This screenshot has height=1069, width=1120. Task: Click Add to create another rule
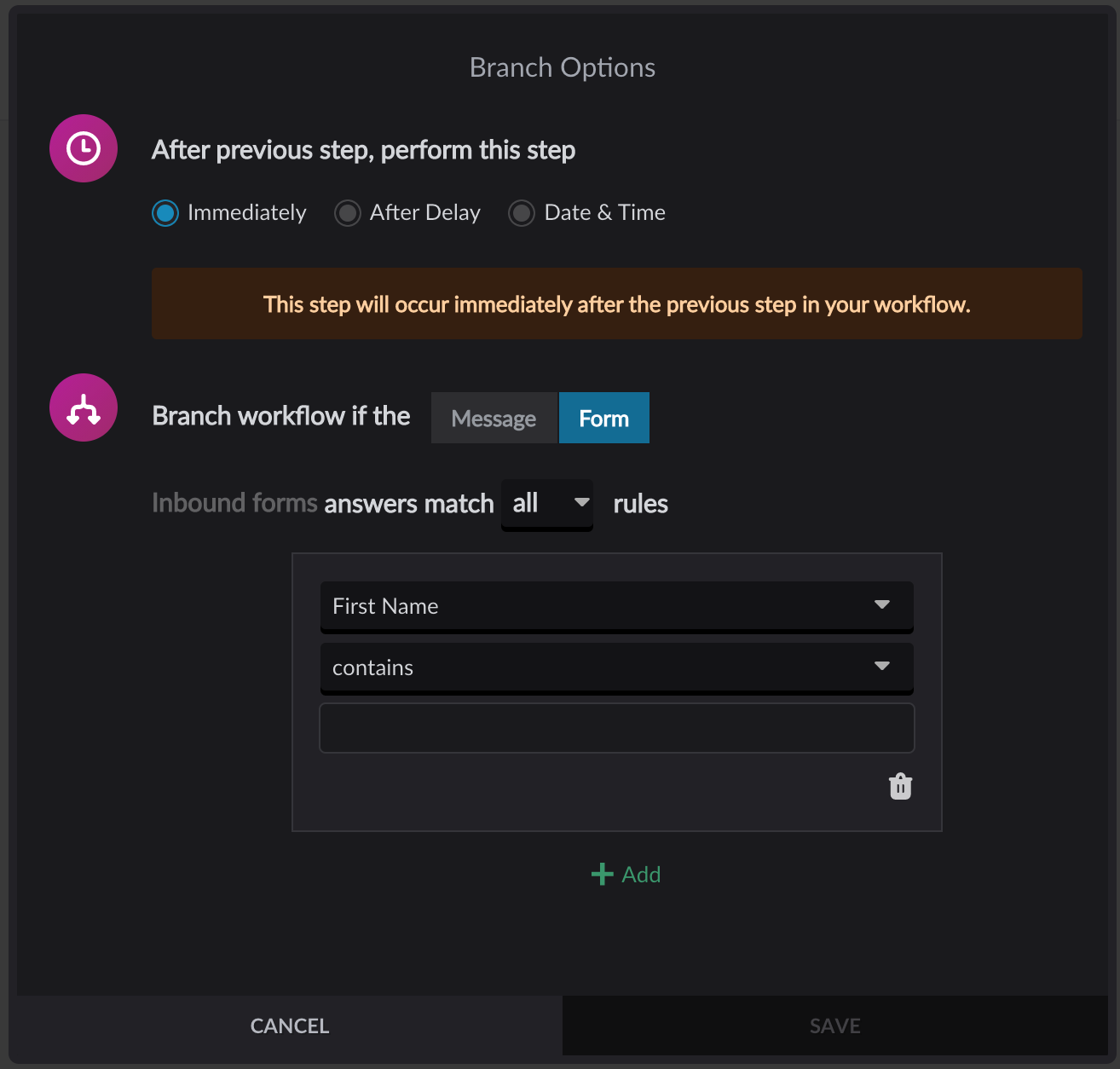[626, 875]
